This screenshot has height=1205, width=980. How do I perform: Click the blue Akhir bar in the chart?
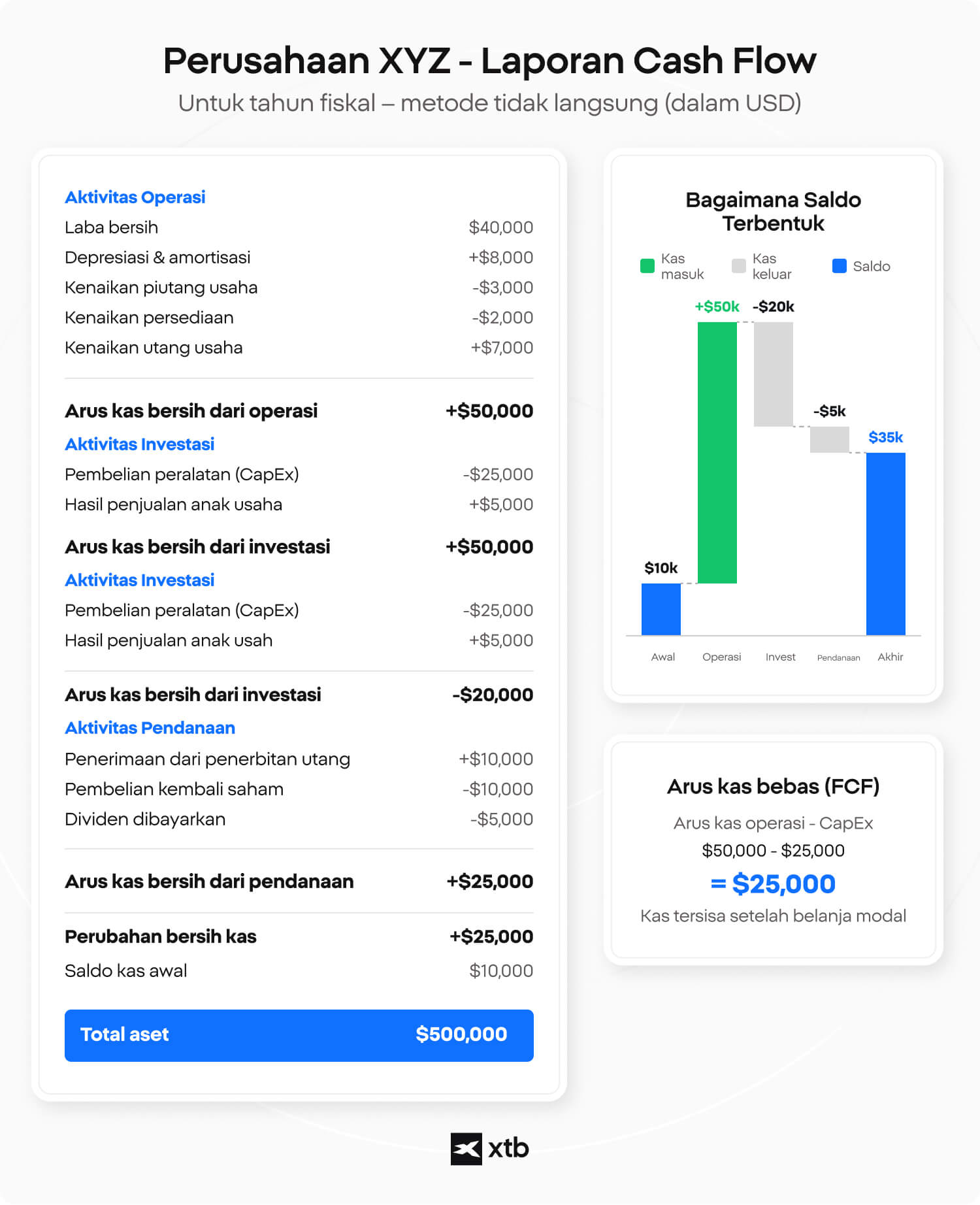tap(886, 544)
